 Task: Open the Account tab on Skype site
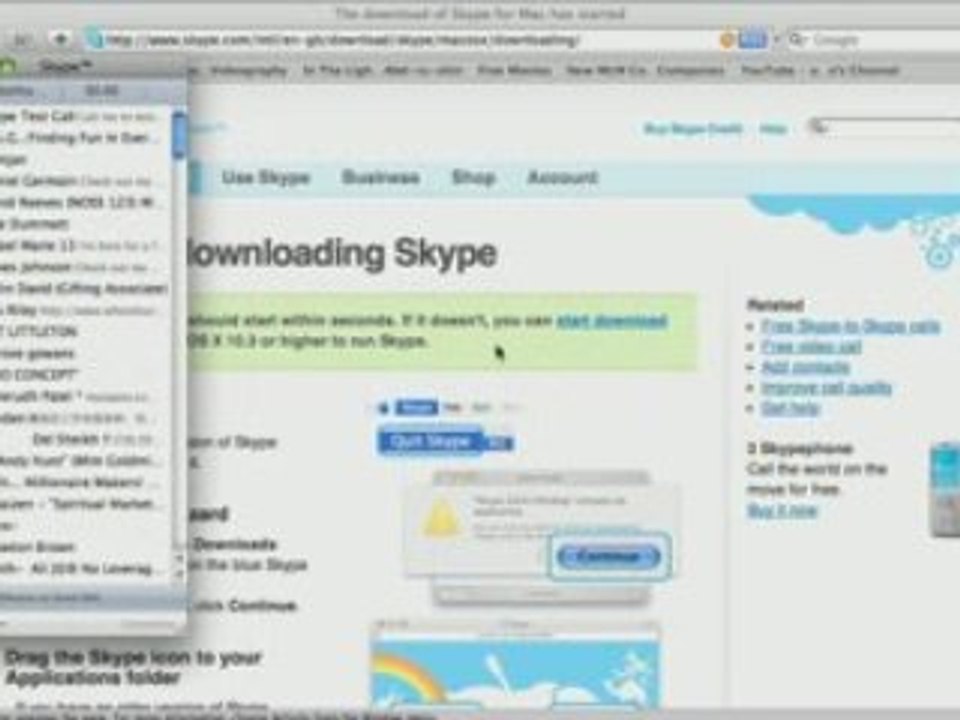pyautogui.click(x=562, y=178)
